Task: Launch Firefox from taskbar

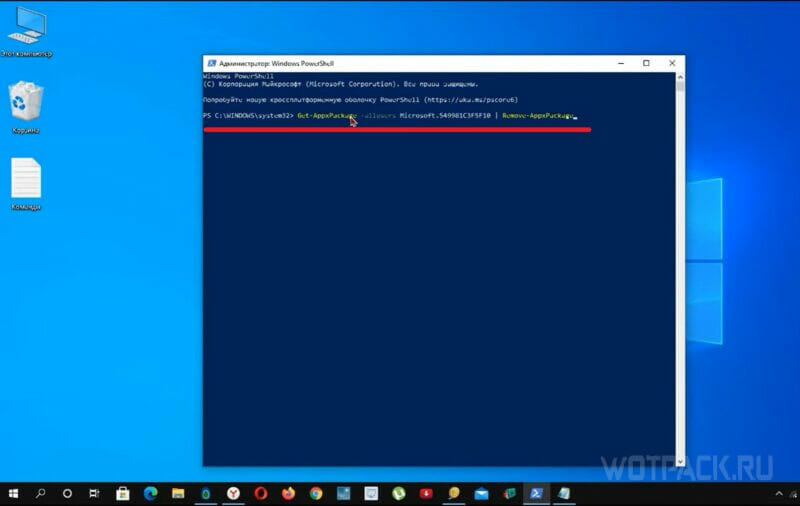Action: click(x=289, y=493)
